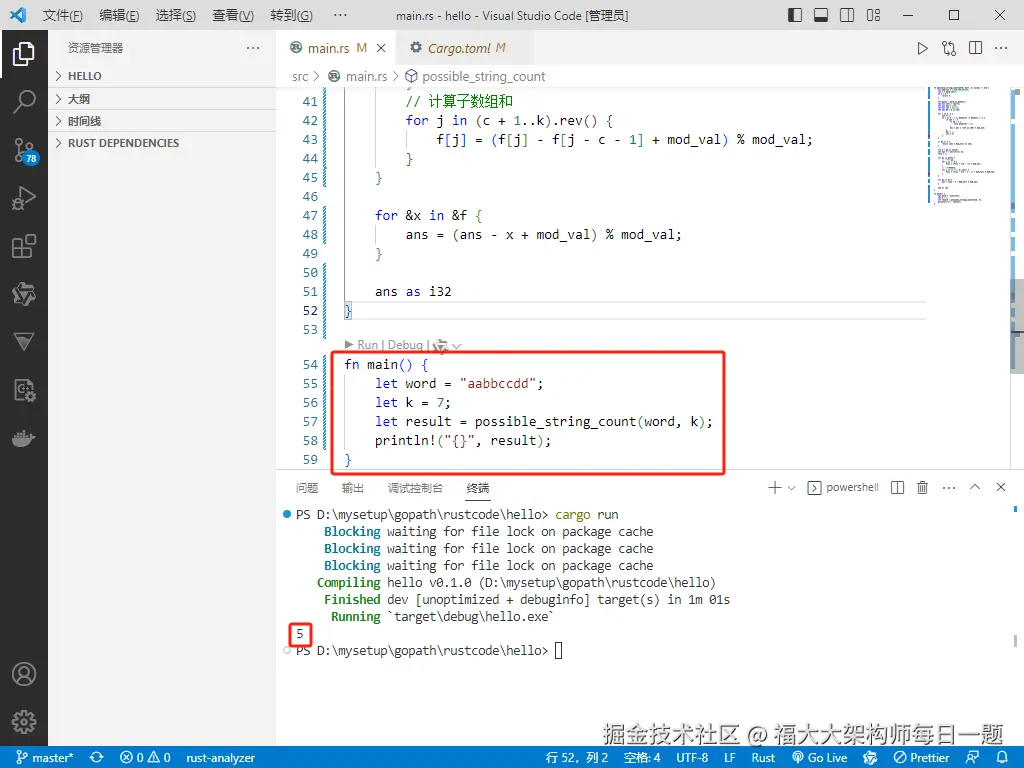Image resolution: width=1024 pixels, height=768 pixels.
Task: Click UTF-8 encoding in status bar
Action: click(x=692, y=758)
